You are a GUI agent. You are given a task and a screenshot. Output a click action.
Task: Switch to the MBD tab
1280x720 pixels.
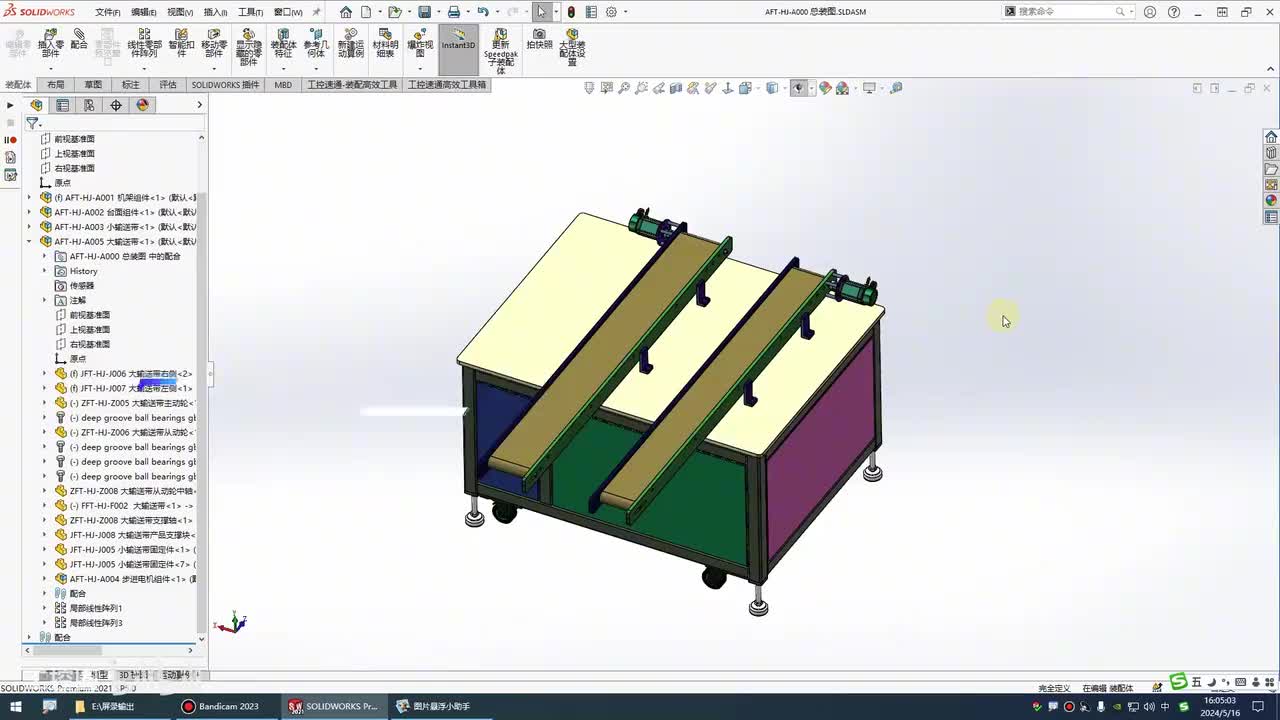point(283,85)
